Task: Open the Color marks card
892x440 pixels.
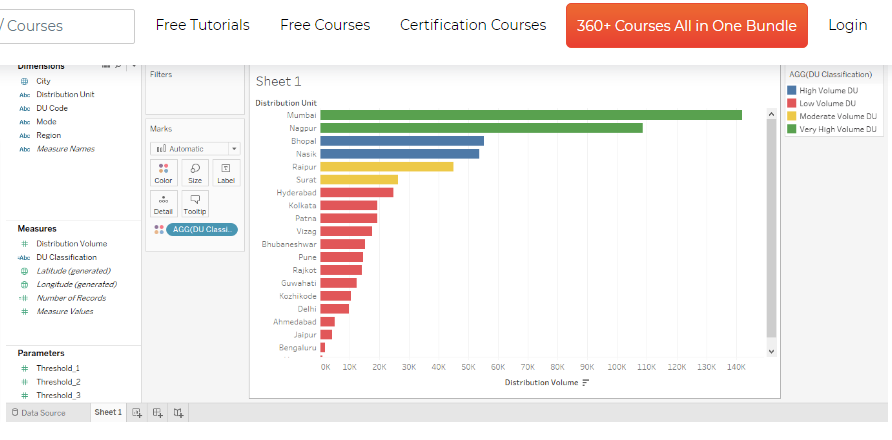Action: (163, 172)
